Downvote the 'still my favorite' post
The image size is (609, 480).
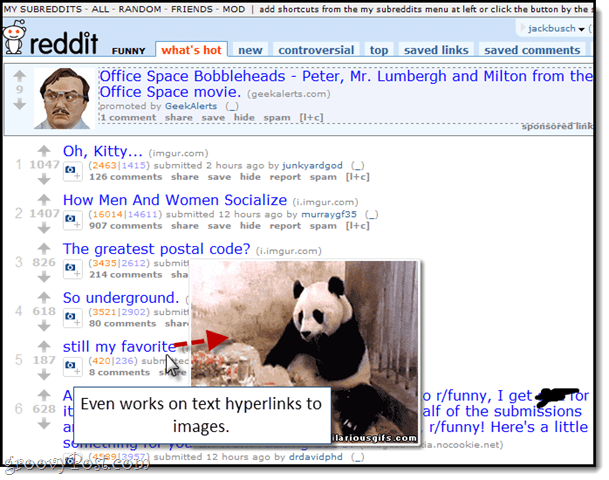pyautogui.click(x=44, y=375)
